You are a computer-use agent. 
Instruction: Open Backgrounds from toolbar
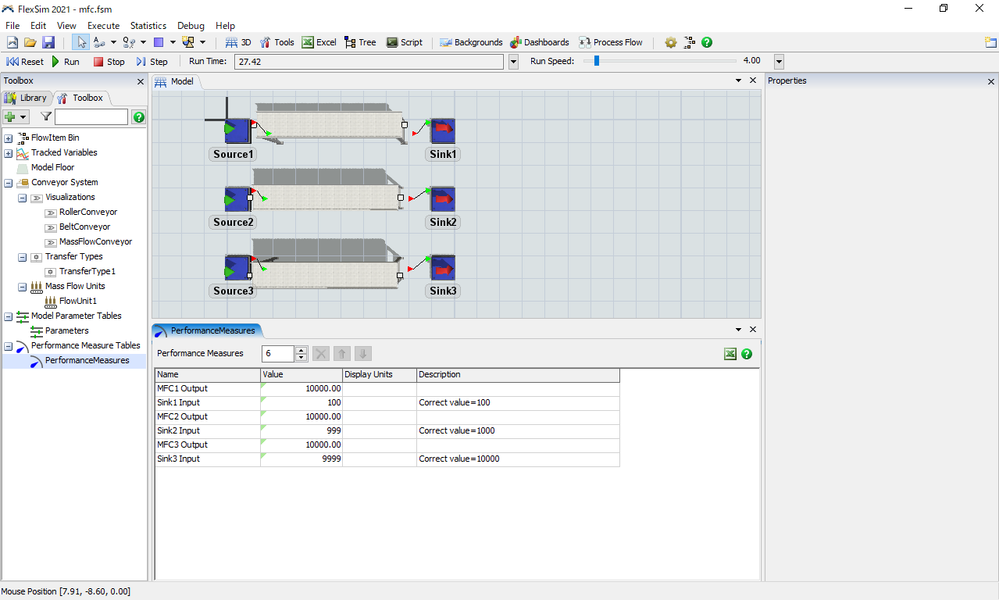[x=471, y=42]
